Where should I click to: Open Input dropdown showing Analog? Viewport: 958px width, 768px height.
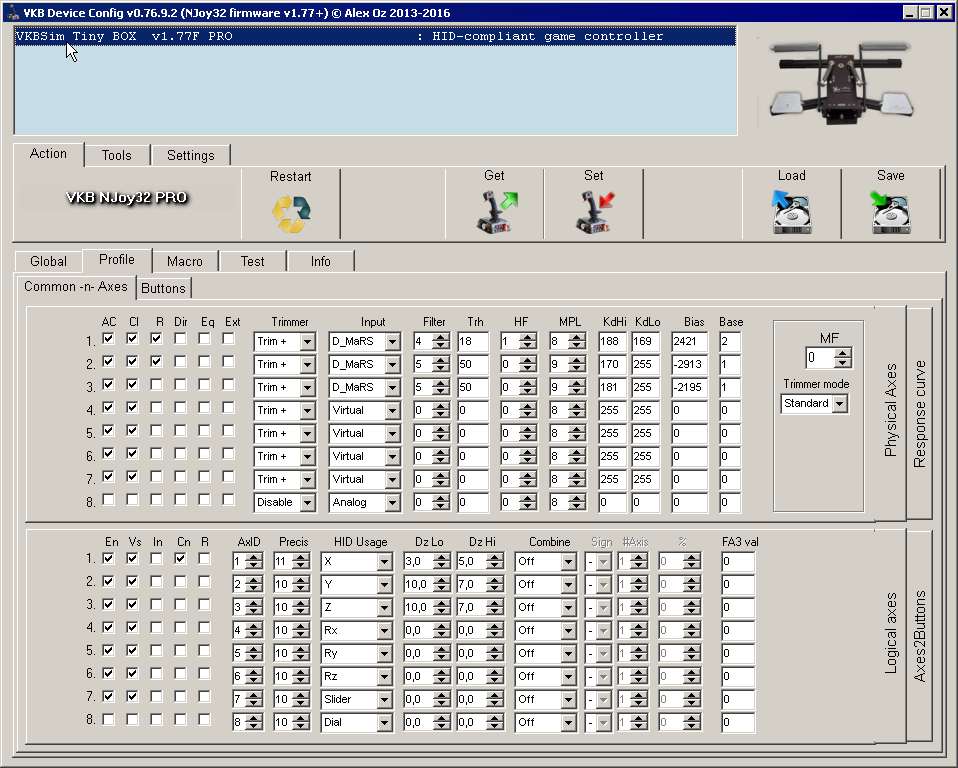392,503
